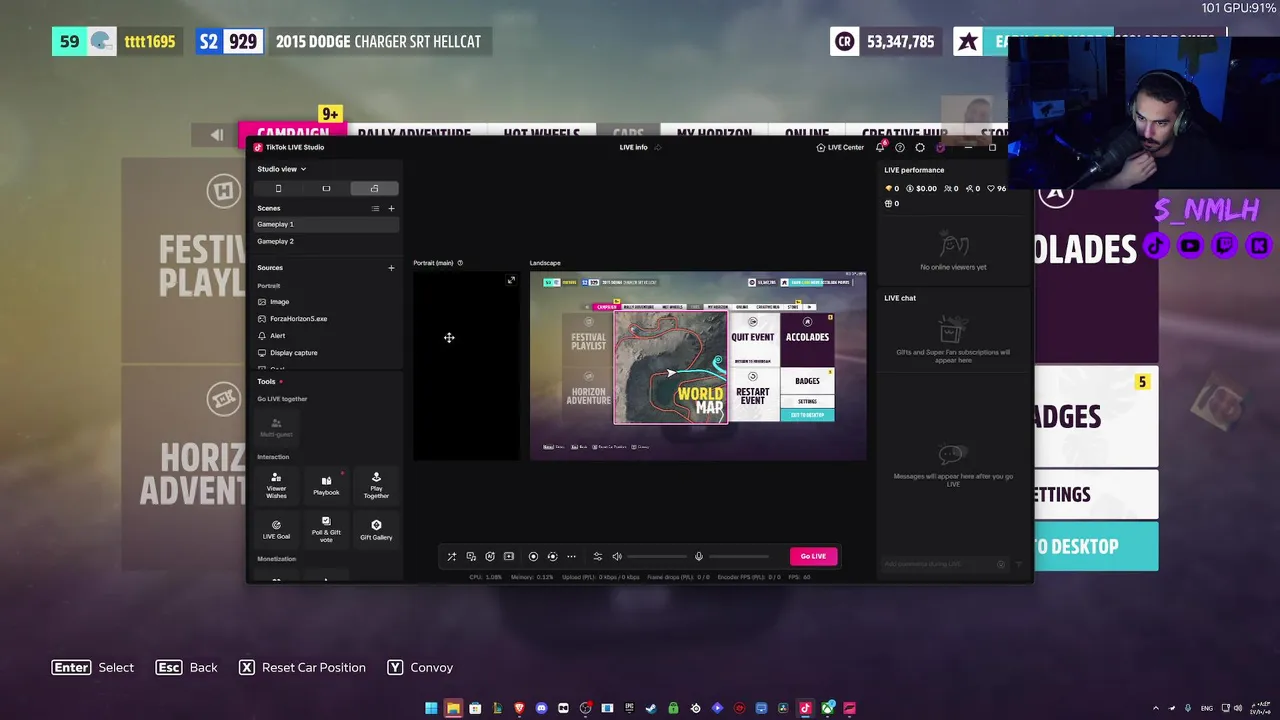This screenshot has height=720, width=1280.
Task: Open the scenes list options icon
Action: [x=375, y=208]
